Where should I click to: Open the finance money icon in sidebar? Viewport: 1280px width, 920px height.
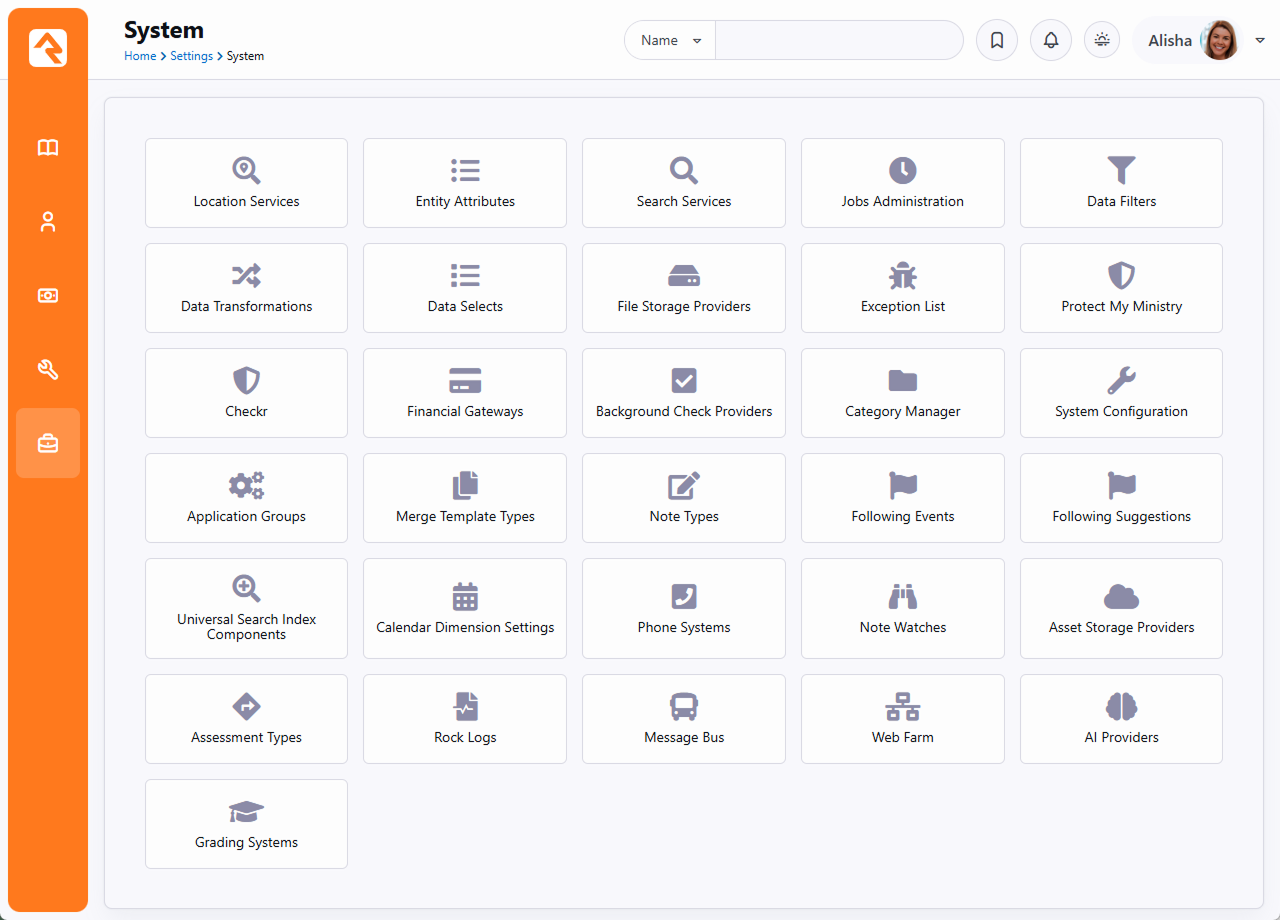tap(48, 296)
